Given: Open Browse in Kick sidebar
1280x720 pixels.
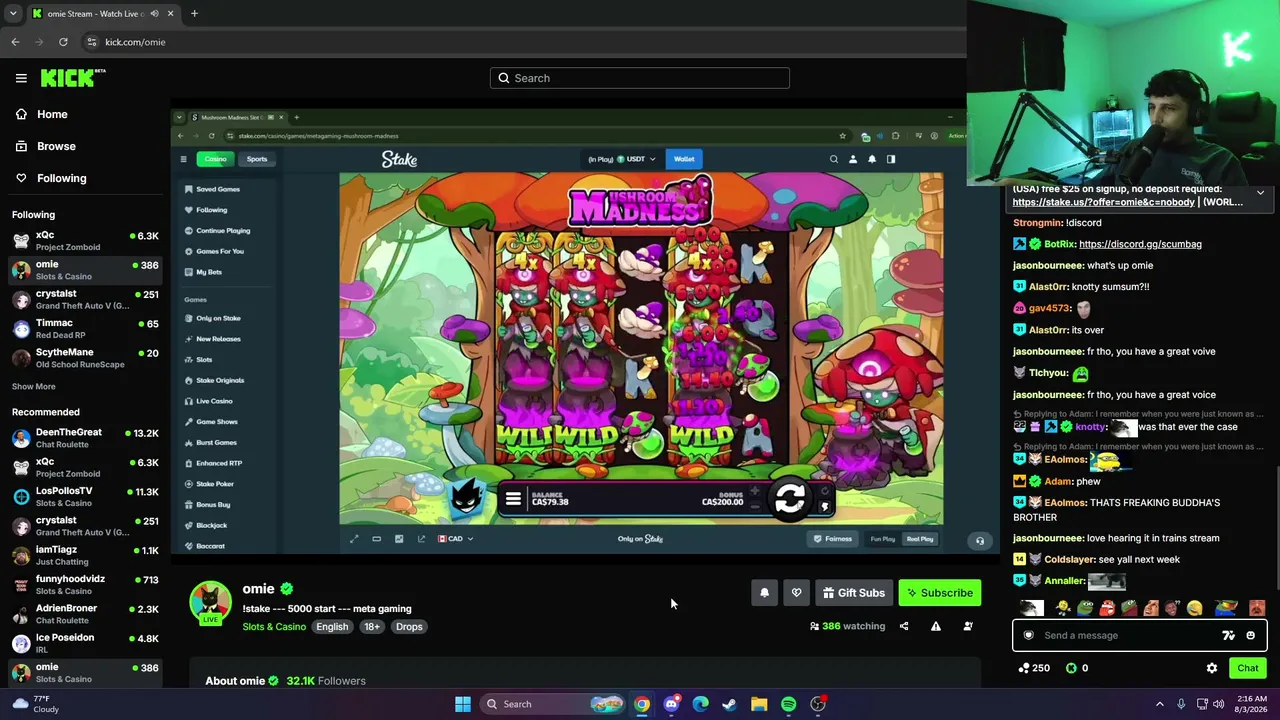Looking at the screenshot, I should coord(56,146).
